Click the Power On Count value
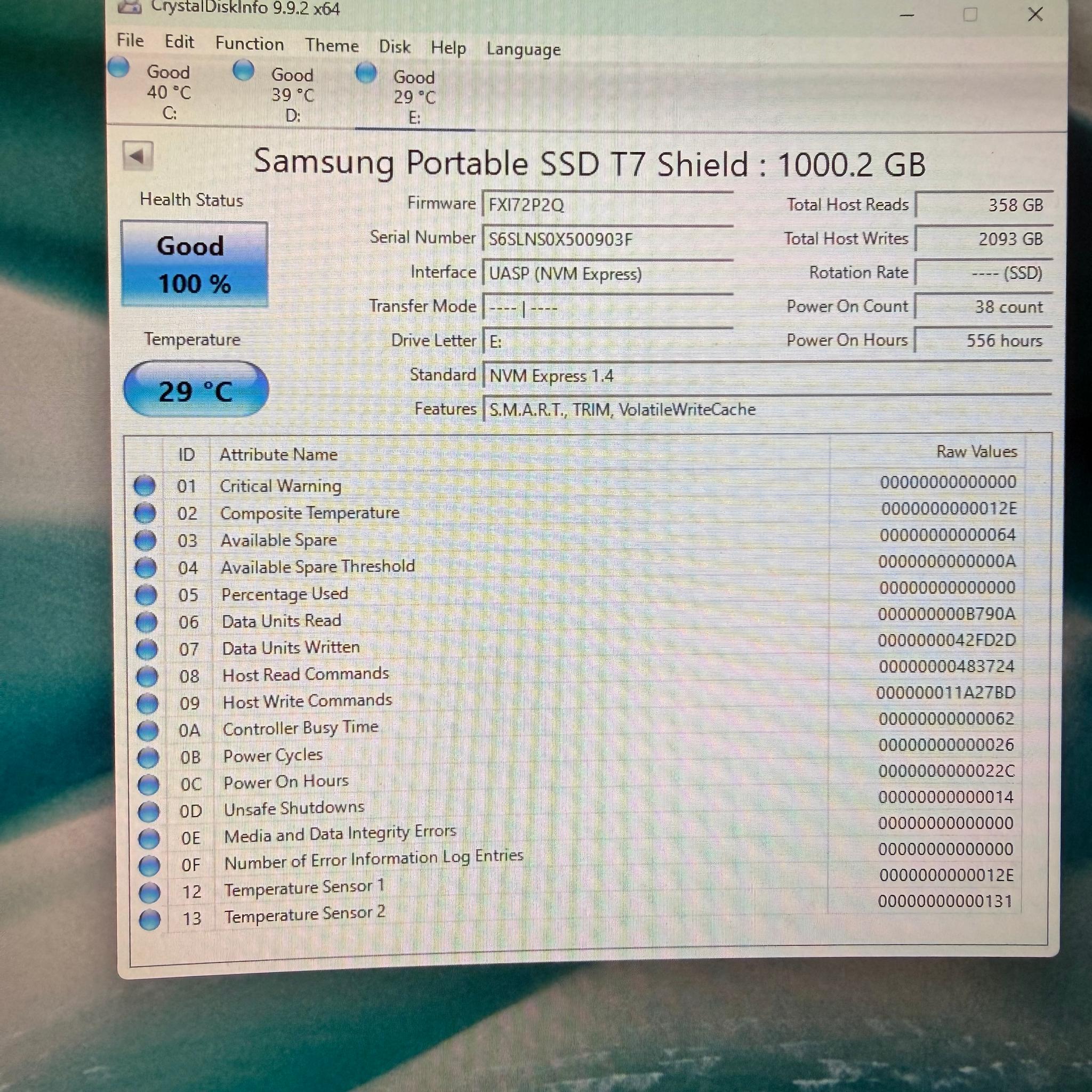 (983, 307)
